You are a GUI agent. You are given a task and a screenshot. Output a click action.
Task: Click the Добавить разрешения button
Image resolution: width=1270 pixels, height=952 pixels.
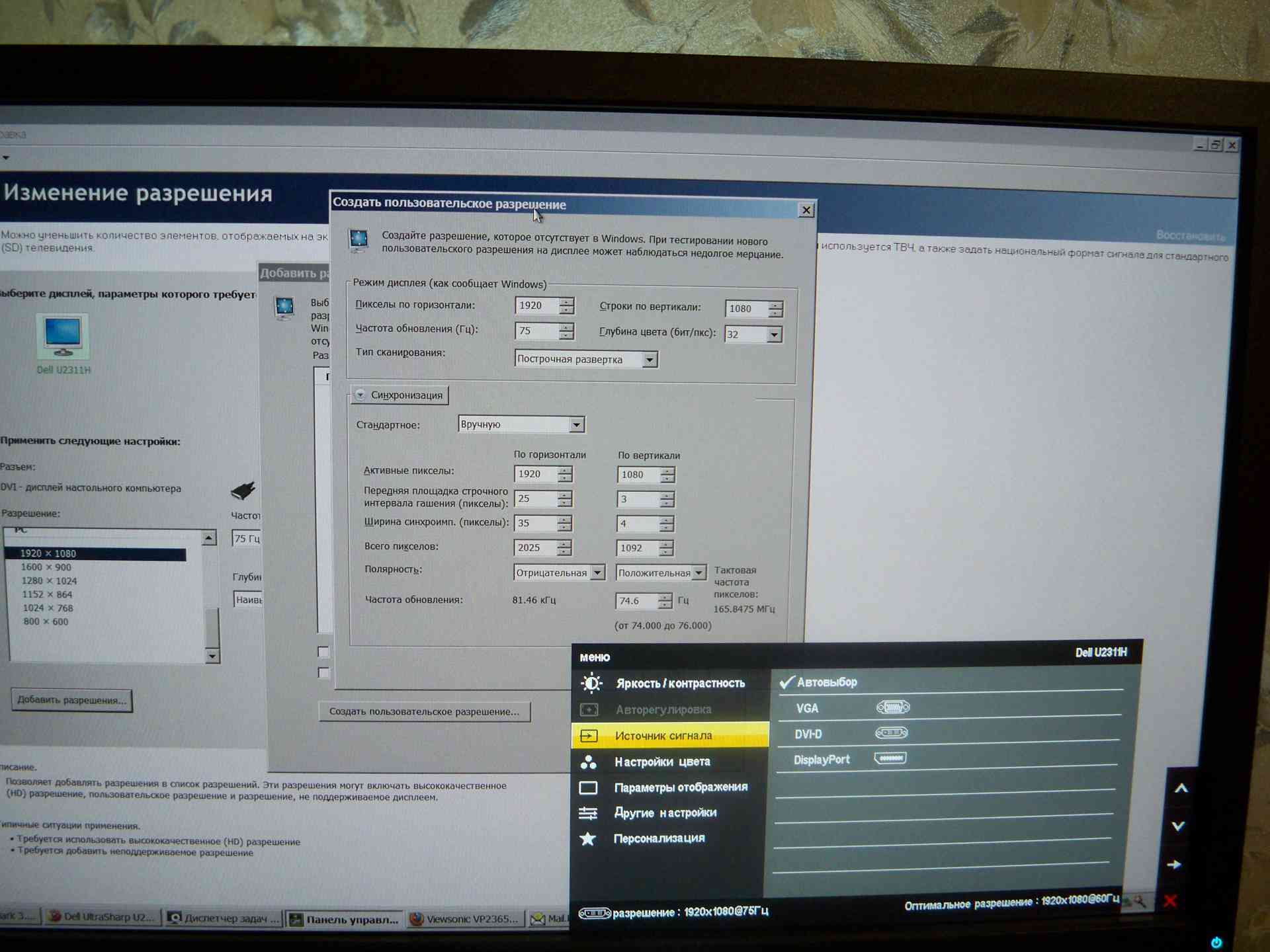pyautogui.click(x=71, y=700)
